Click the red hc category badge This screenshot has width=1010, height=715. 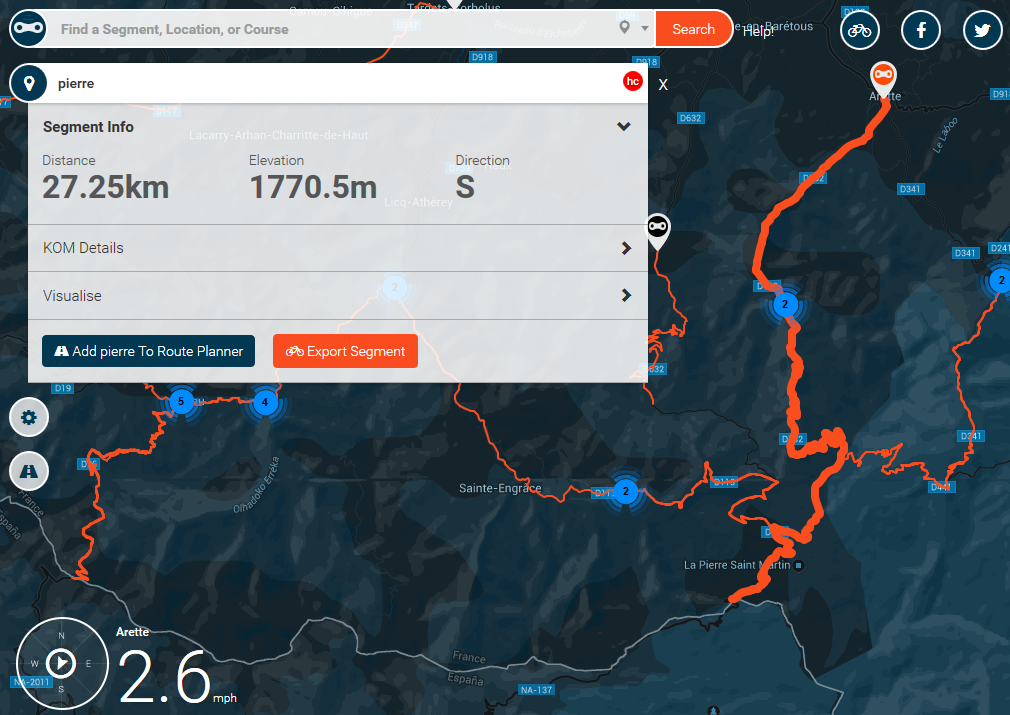(x=633, y=81)
